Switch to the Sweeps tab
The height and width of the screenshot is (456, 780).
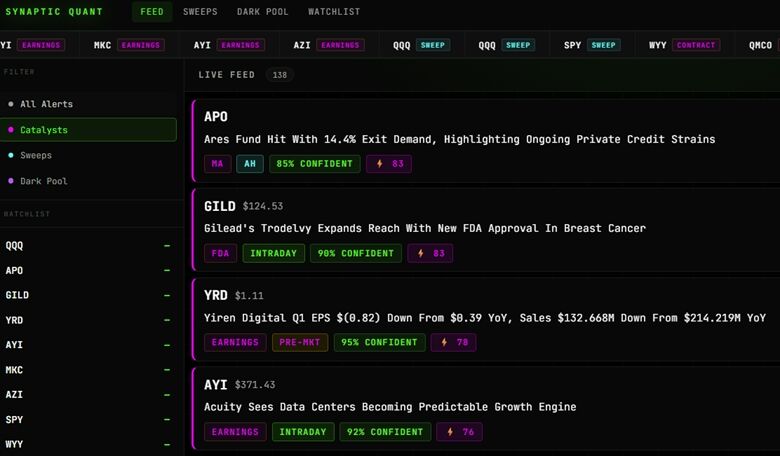(x=200, y=12)
